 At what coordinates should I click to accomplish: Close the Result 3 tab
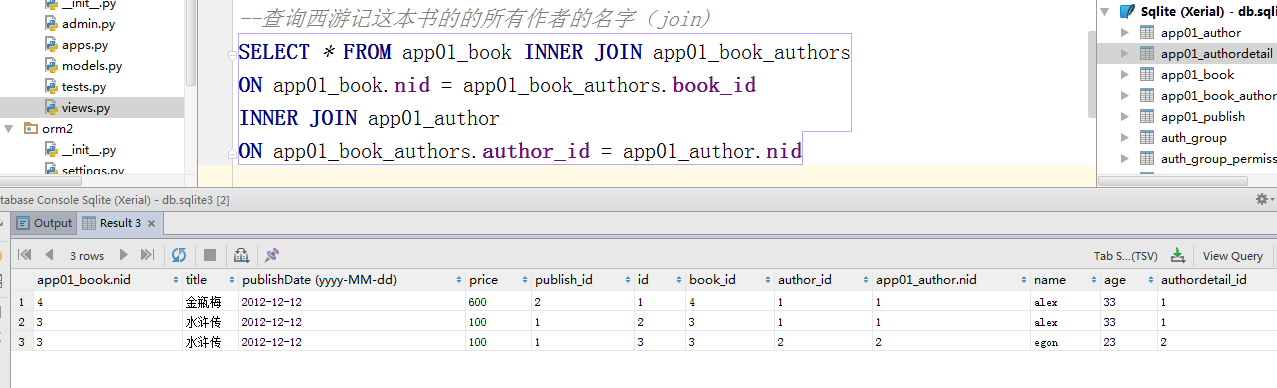pos(152,223)
